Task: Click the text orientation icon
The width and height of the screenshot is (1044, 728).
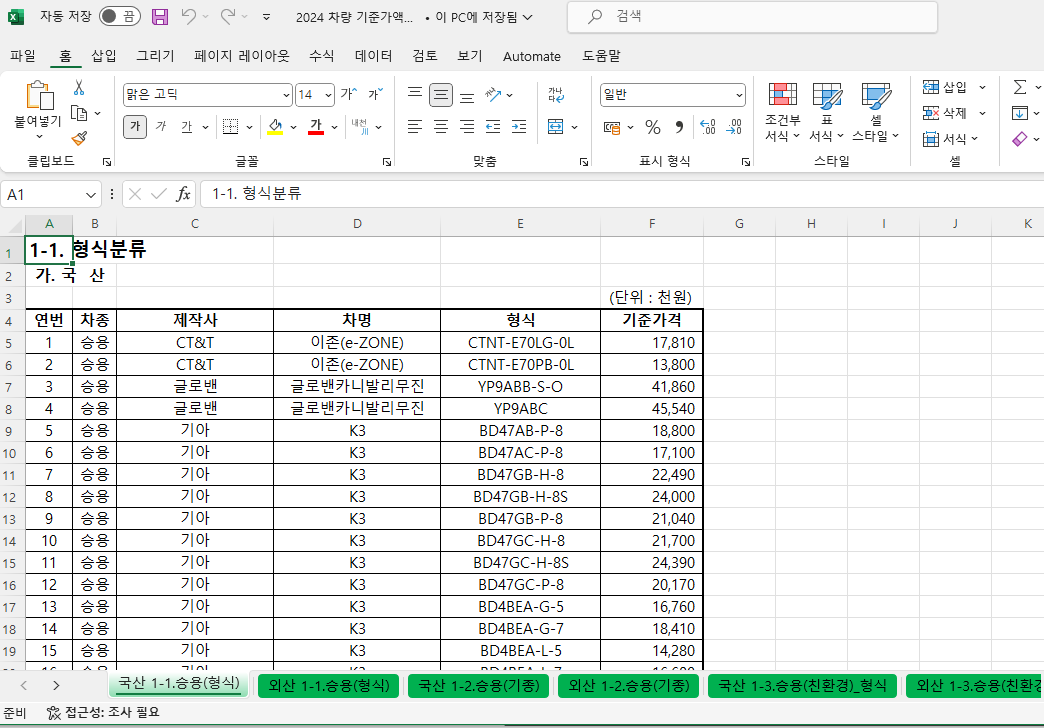Action: [x=493, y=95]
